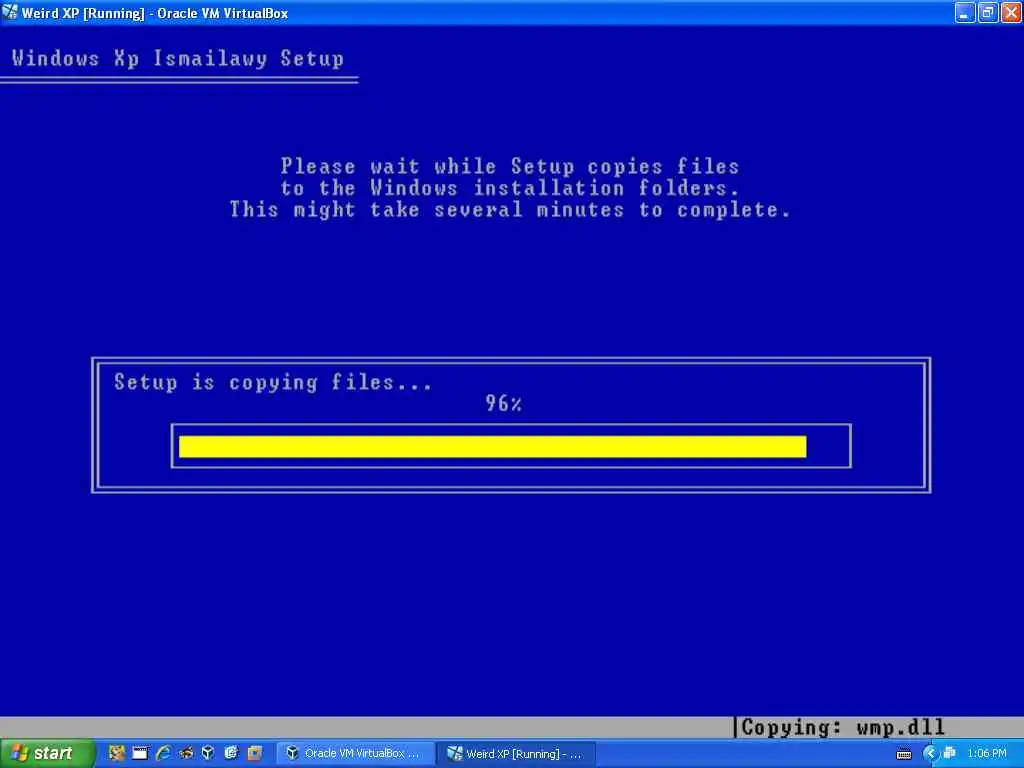
Task: Click the last orange Quick Launch icon
Action: point(254,753)
